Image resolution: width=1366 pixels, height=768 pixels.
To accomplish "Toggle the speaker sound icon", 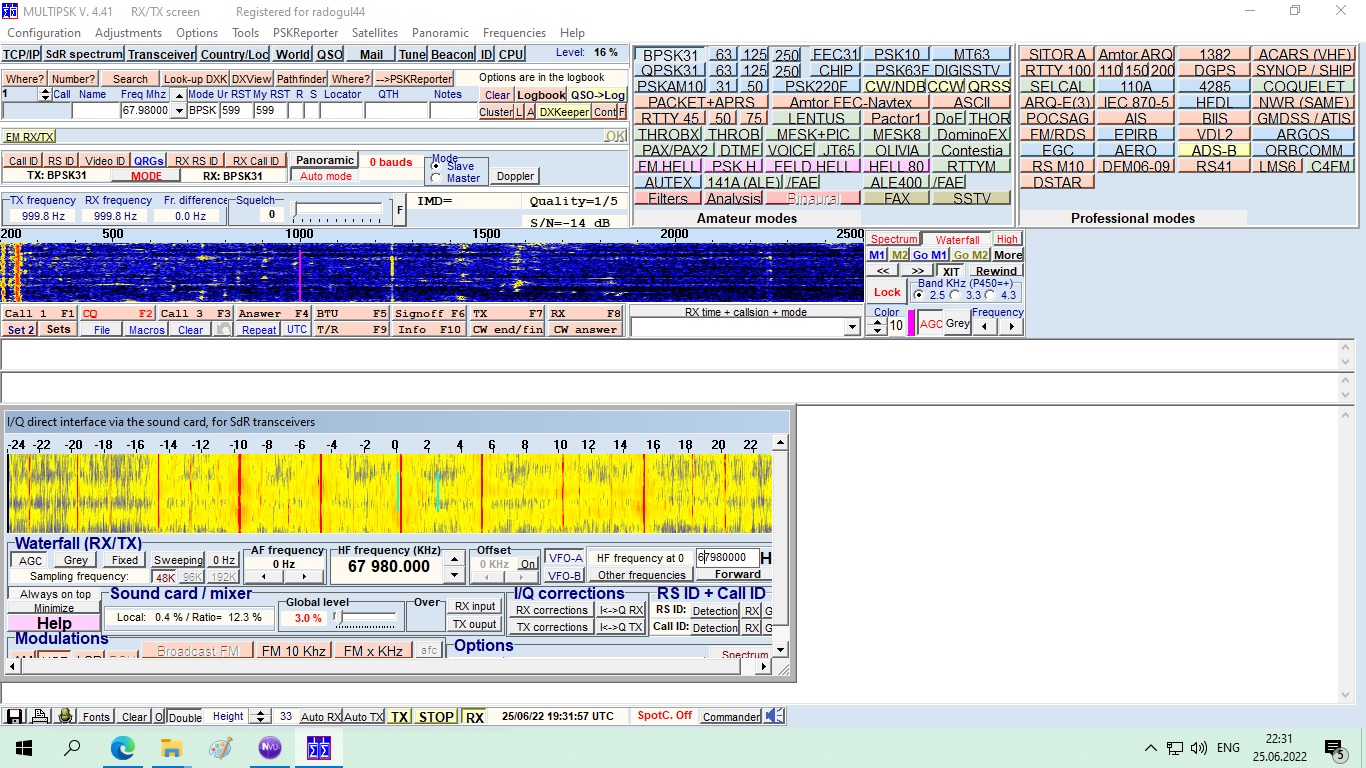I will coord(775,716).
